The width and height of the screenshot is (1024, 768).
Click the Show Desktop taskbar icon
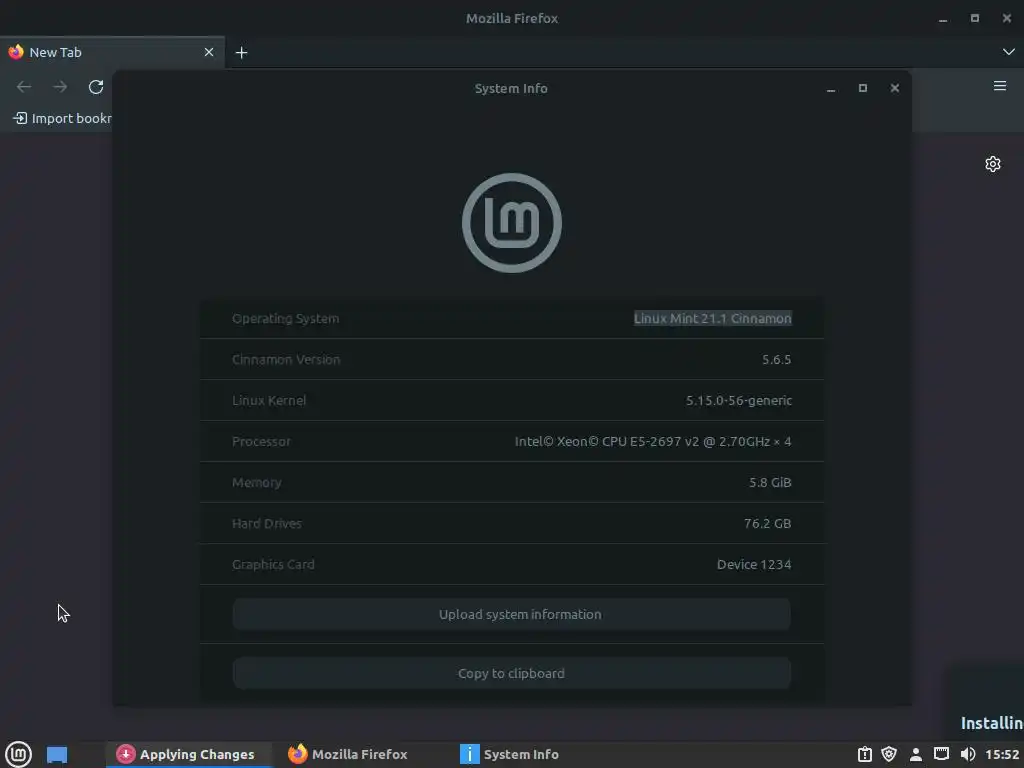[57, 755]
